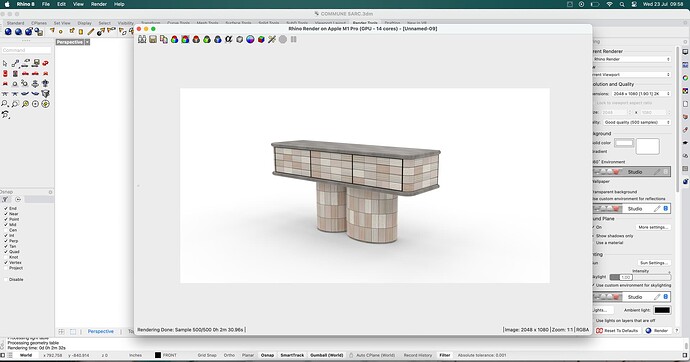
Task: Open the View menu
Action: coord(78,4)
